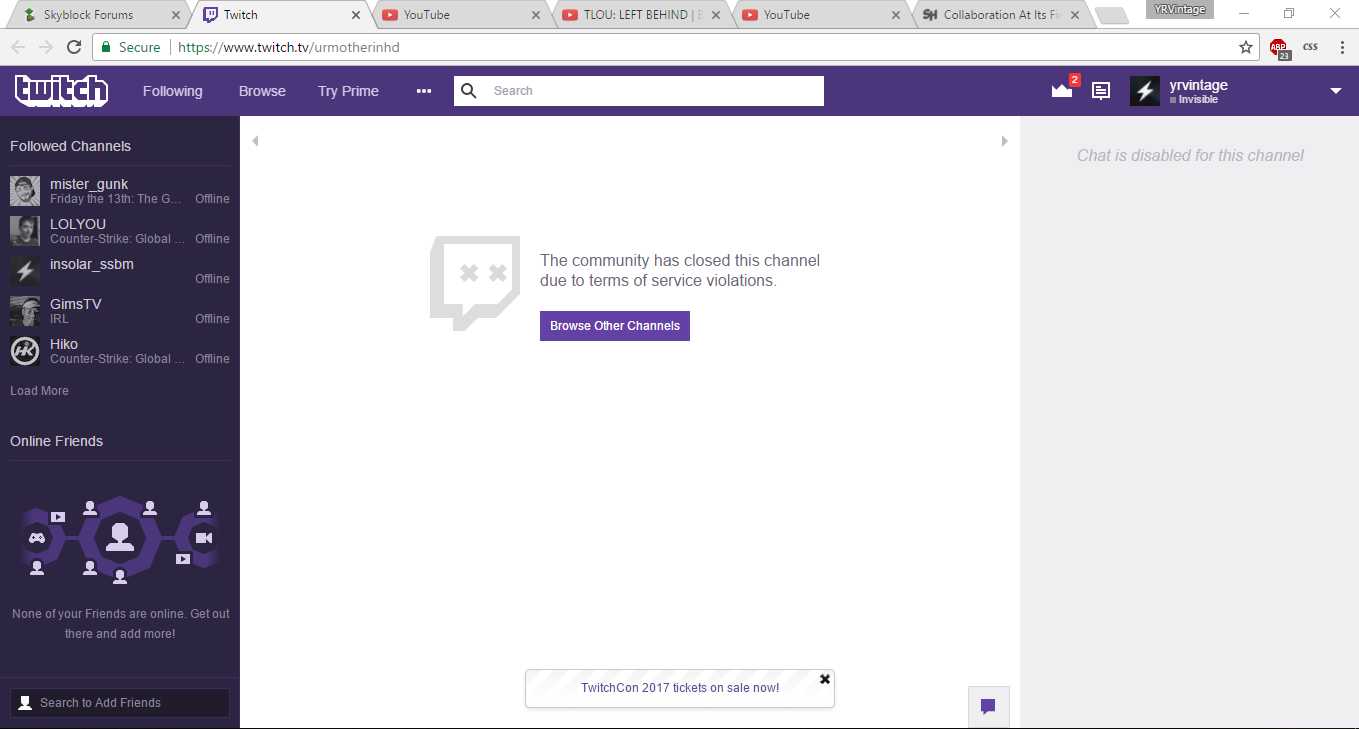Open TwitchCon 2017 tickets link
This screenshot has height=729, width=1359.
tap(680, 688)
